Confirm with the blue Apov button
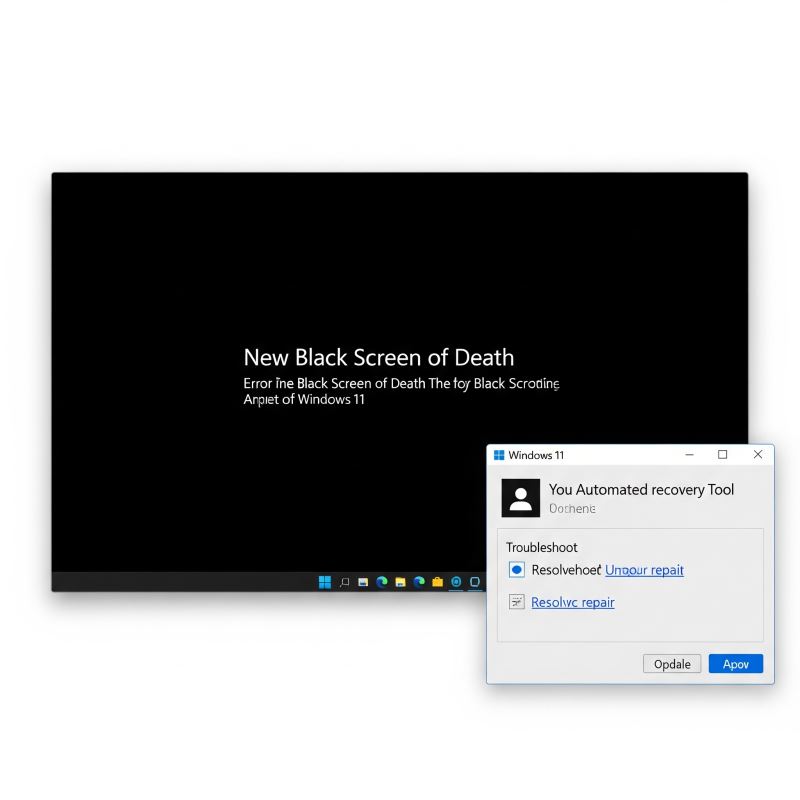800x800 pixels. tap(736, 664)
